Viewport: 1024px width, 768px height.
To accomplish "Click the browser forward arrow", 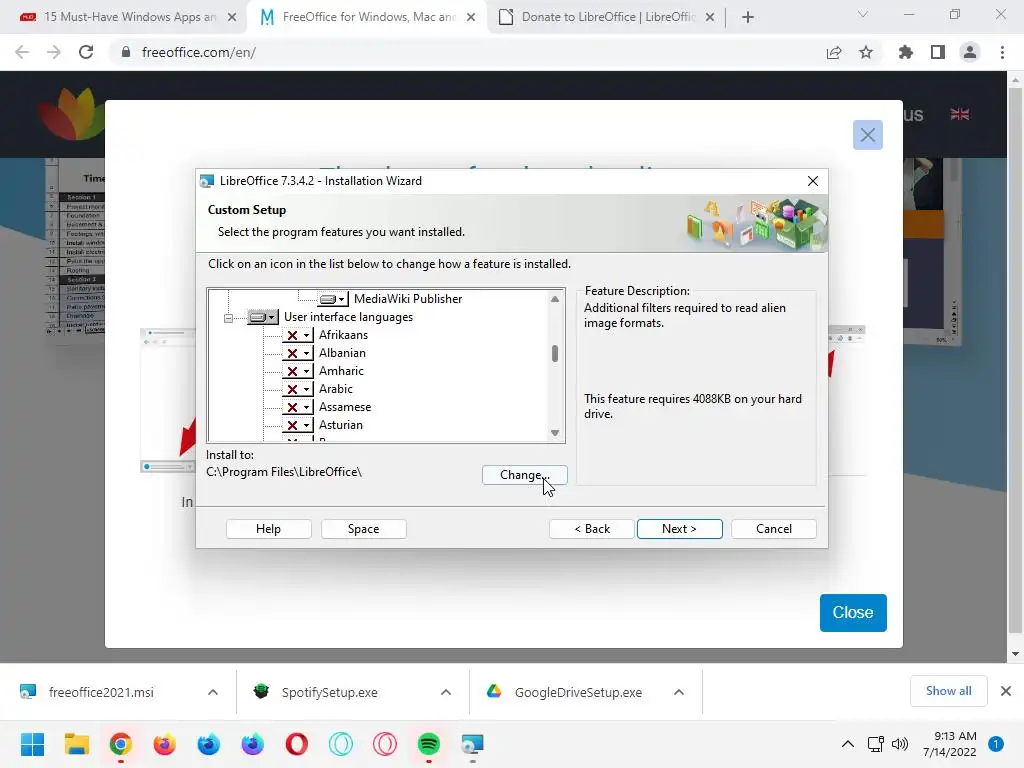I will click(54, 52).
